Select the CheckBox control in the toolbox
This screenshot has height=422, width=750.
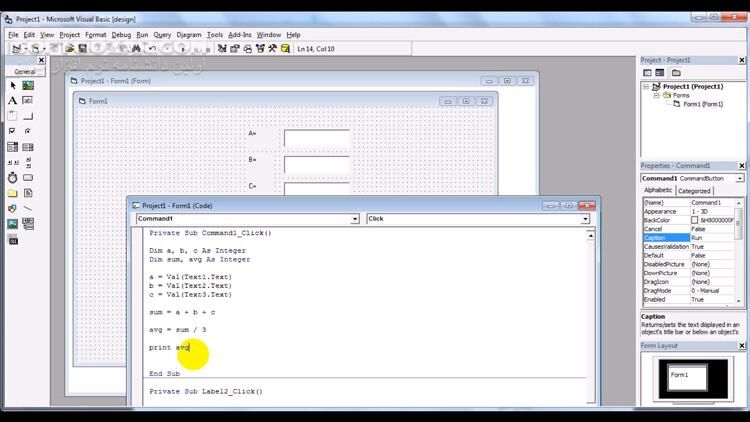point(13,131)
